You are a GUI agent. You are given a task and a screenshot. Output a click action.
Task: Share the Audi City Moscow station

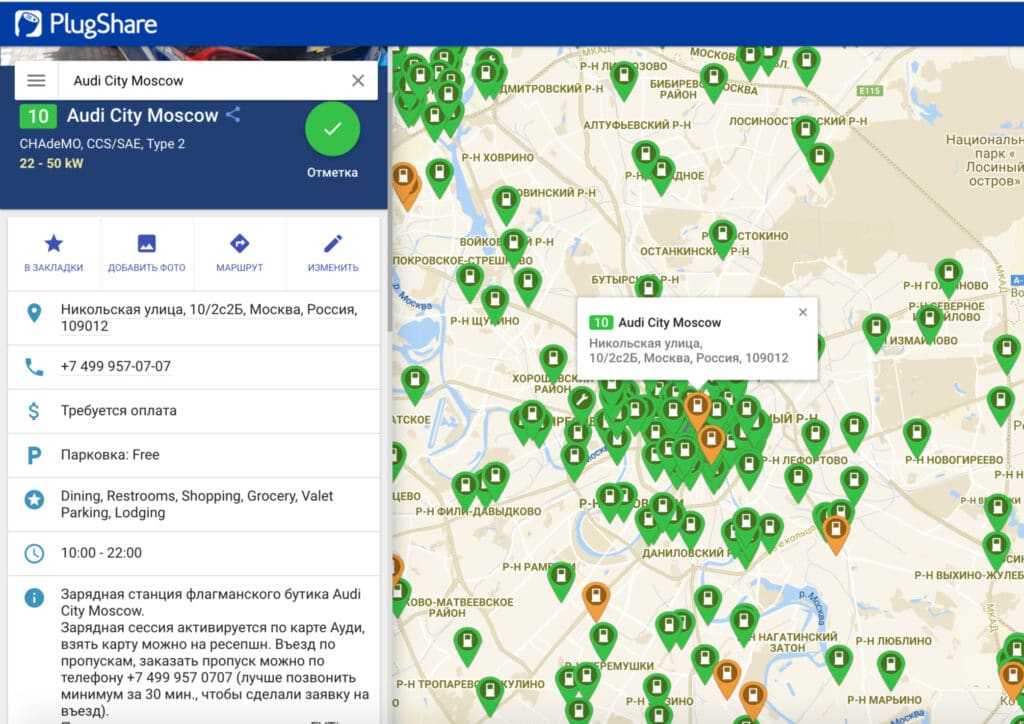click(x=233, y=115)
